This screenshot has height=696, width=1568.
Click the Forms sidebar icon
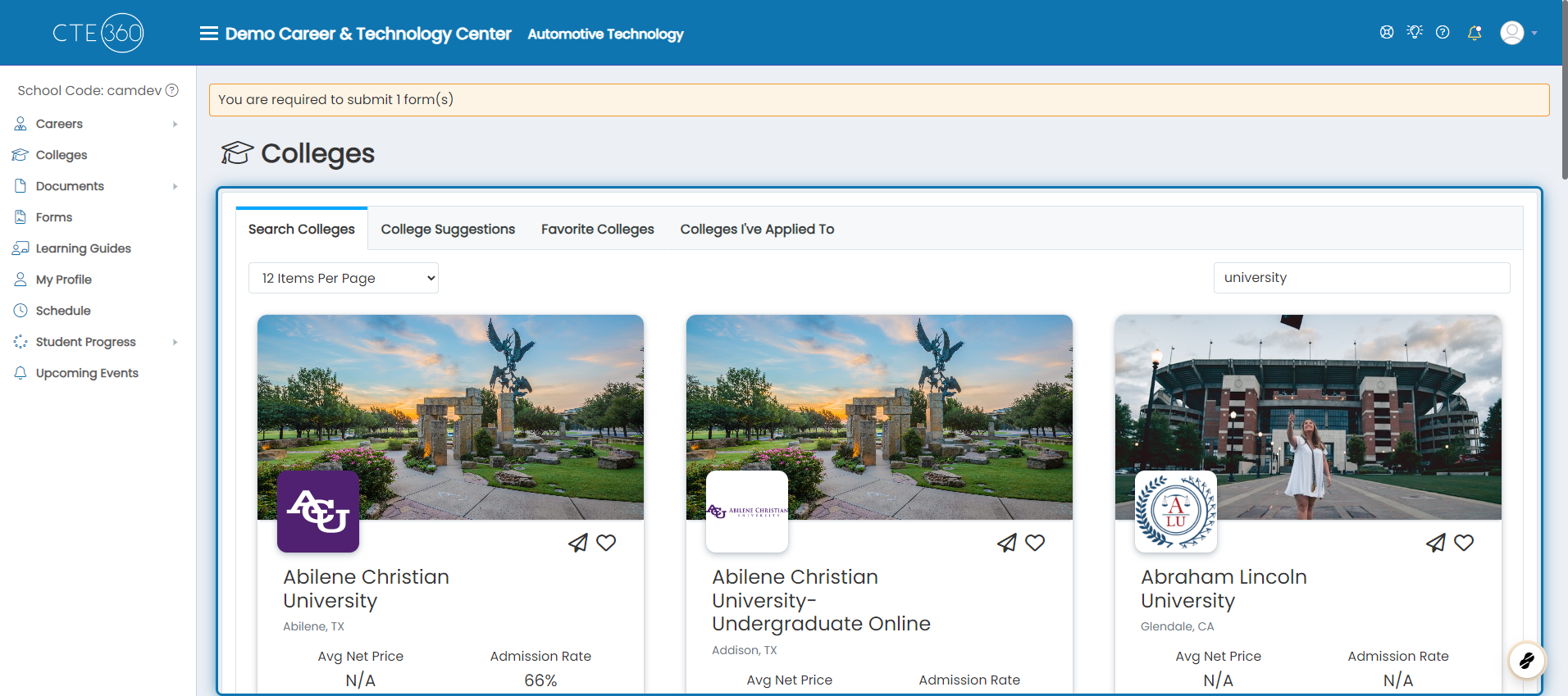tap(21, 217)
